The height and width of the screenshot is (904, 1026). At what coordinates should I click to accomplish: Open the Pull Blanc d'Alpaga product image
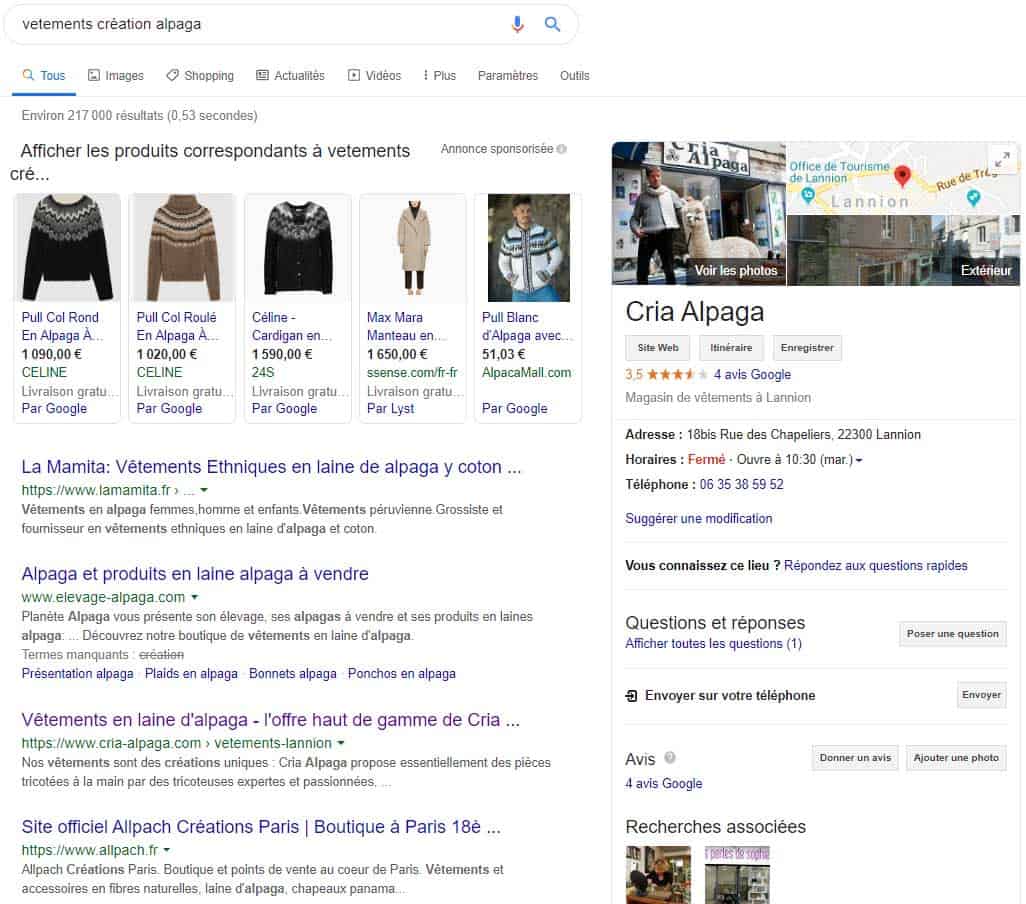[x=528, y=247]
